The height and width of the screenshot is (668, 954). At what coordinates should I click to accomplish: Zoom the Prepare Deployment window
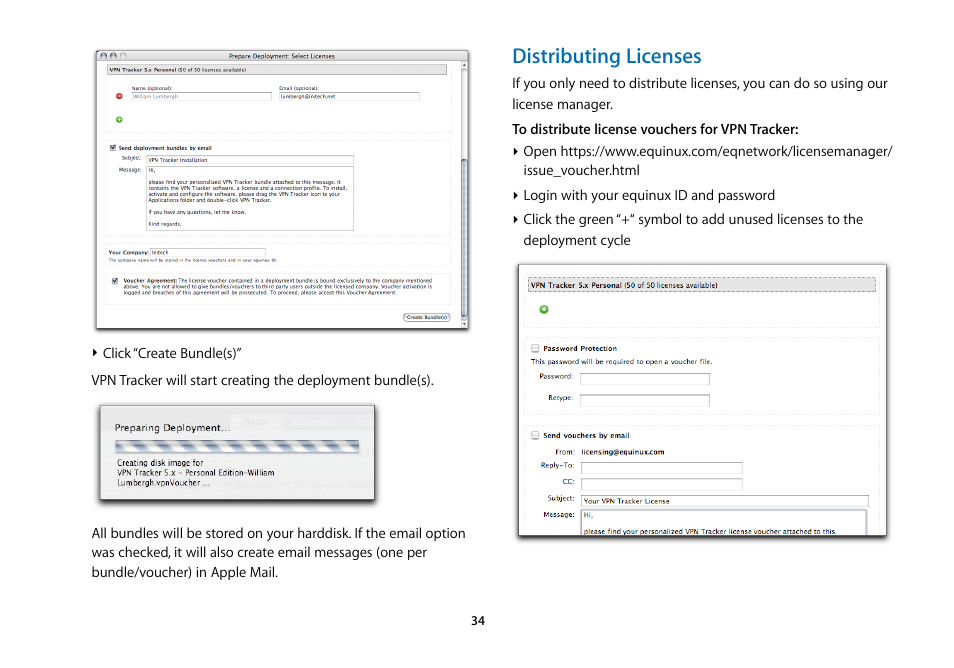click(x=123, y=55)
